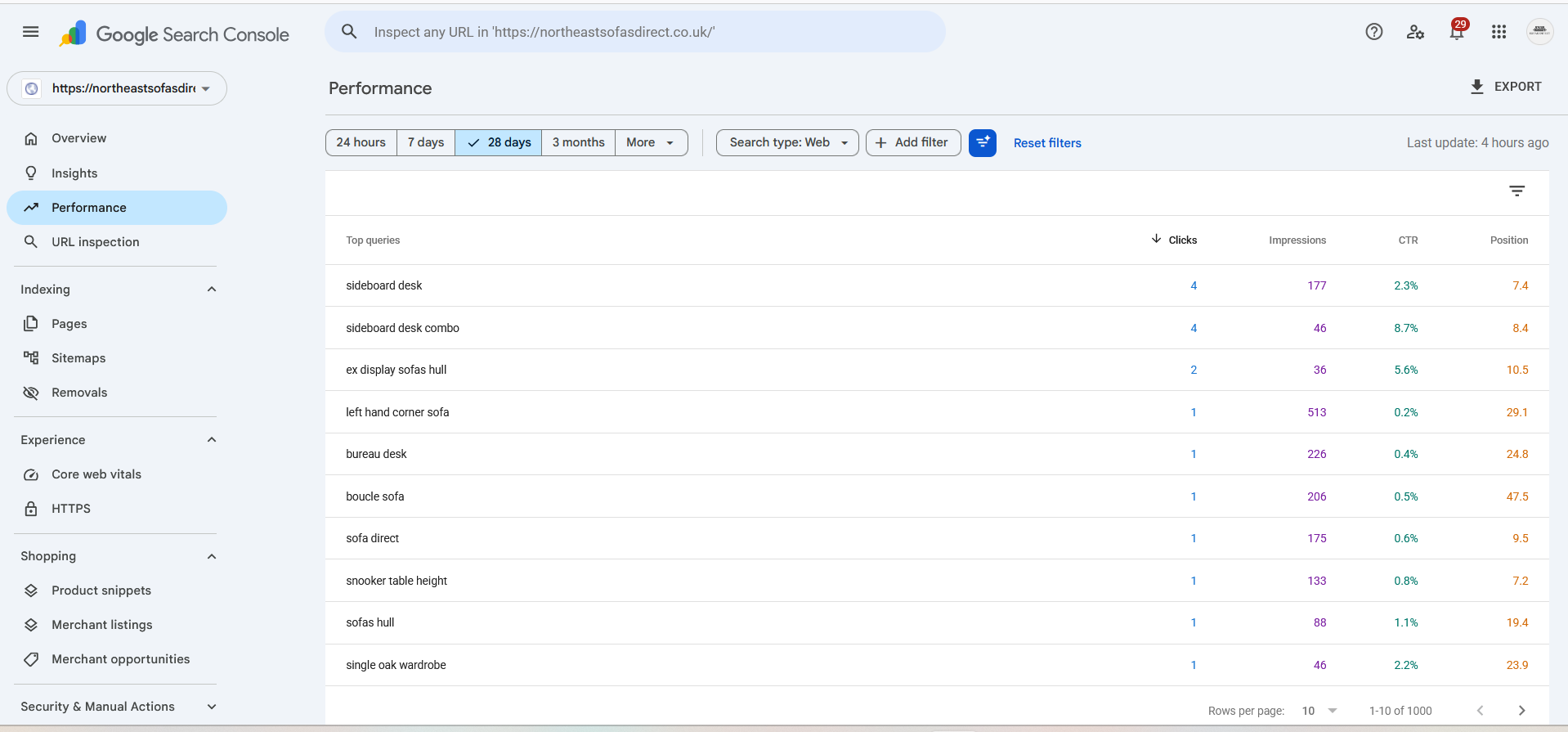Open the Sitemaps sidebar item
This screenshot has width=1568, height=732.
click(x=78, y=358)
